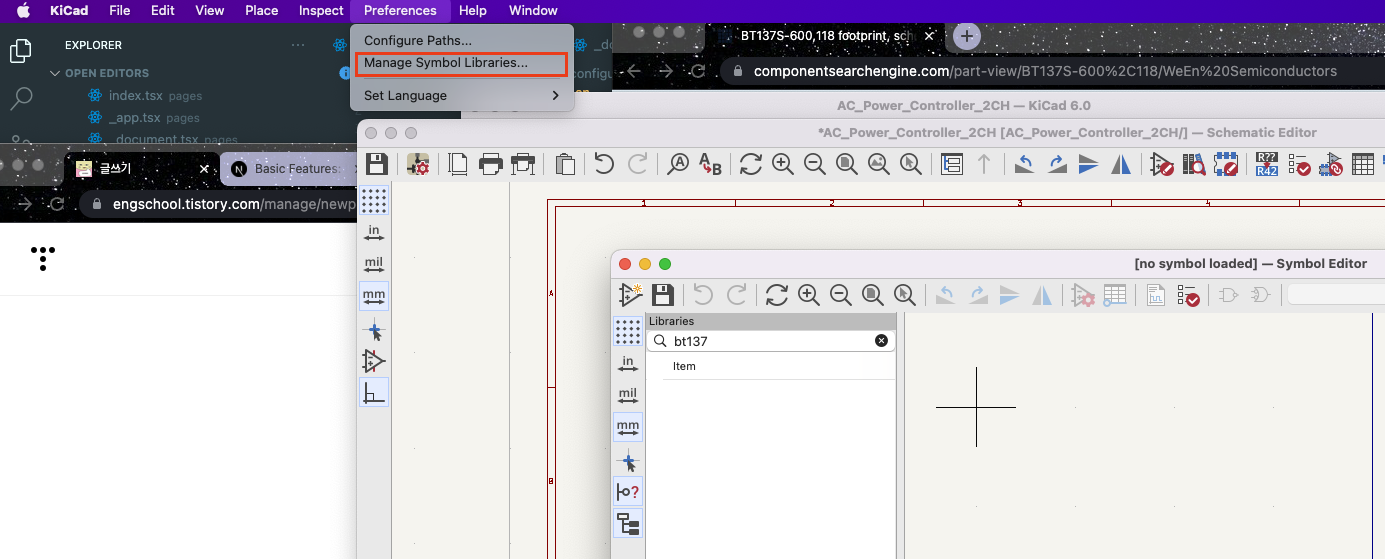This screenshot has height=559, width=1385.
Task: Switch Schematic Editor units to millimeters
Action: 374,297
